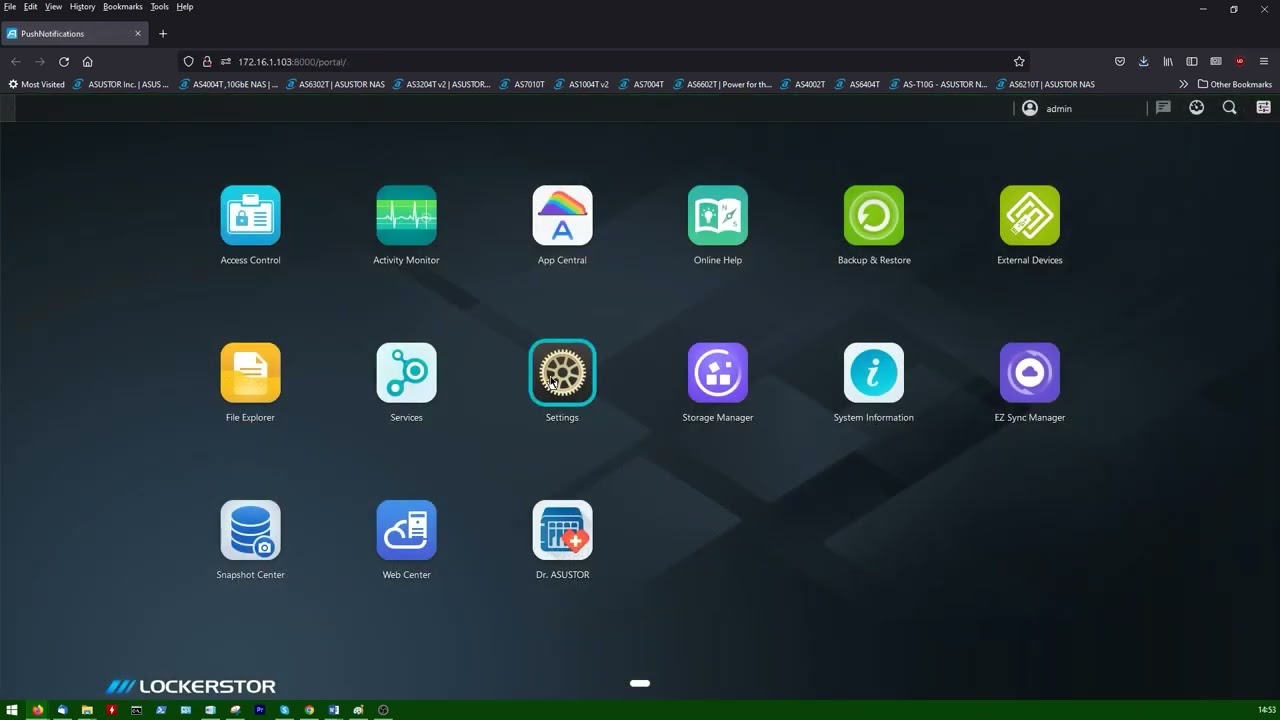Open Chrome from the taskbar
Image resolution: width=1280 pixels, height=720 pixels.
(309, 710)
